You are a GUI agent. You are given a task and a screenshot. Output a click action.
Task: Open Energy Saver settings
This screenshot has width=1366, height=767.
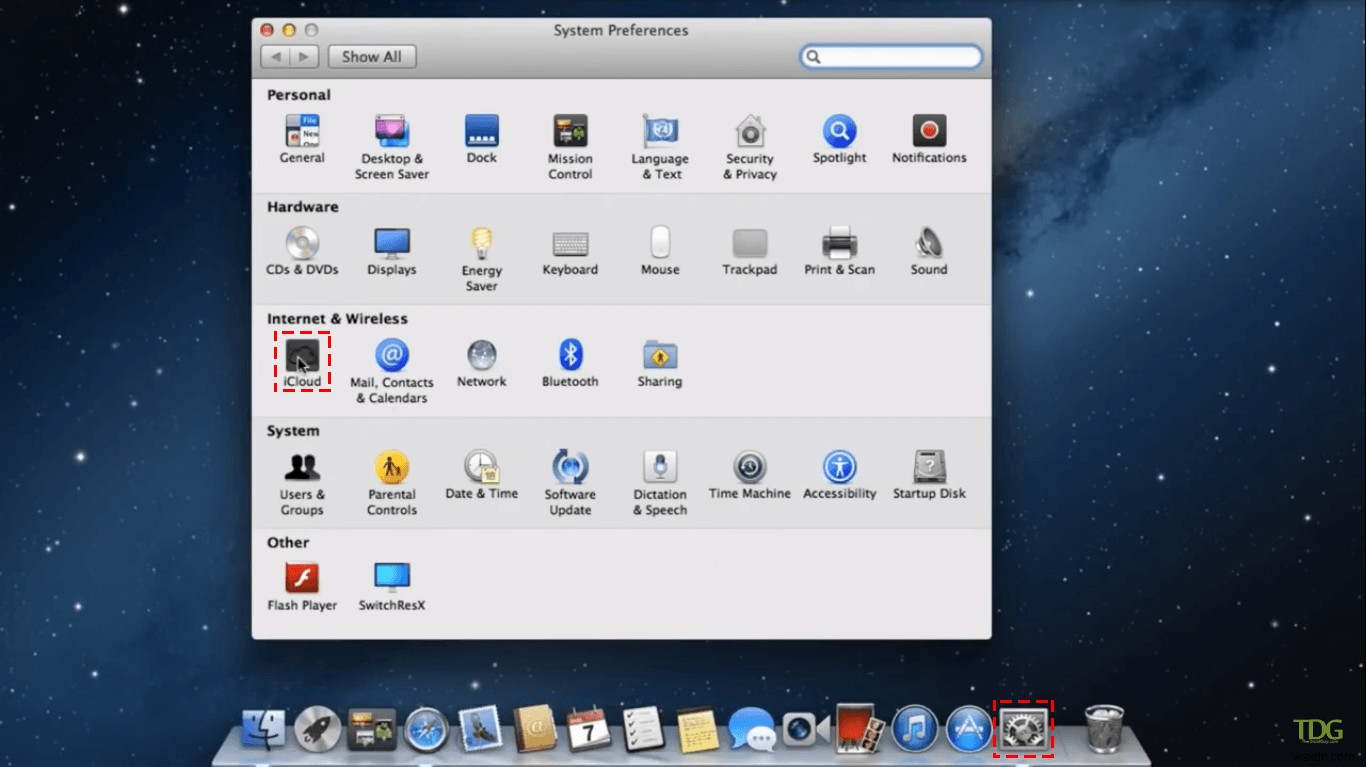[x=481, y=243]
